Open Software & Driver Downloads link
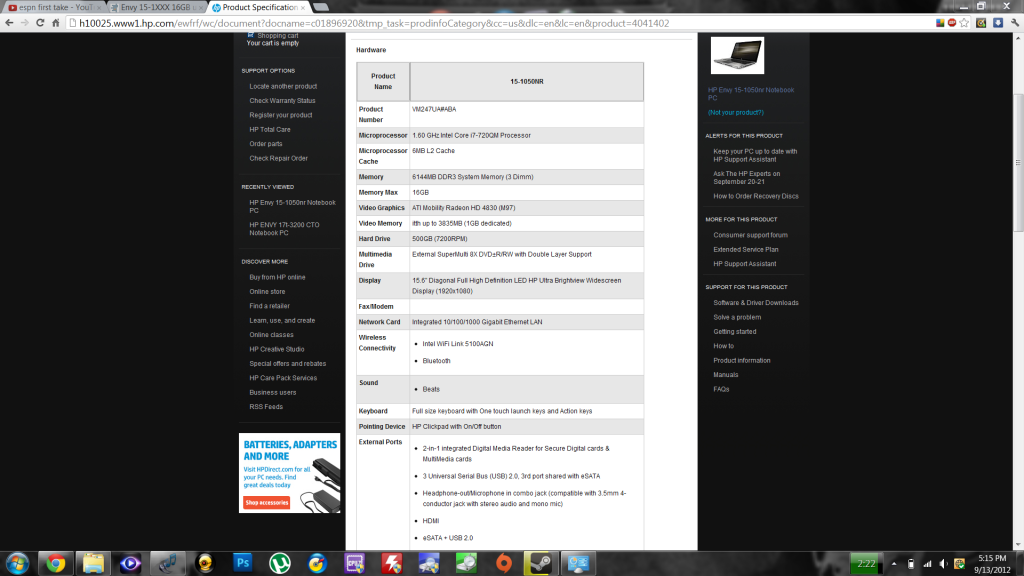 tap(756, 302)
